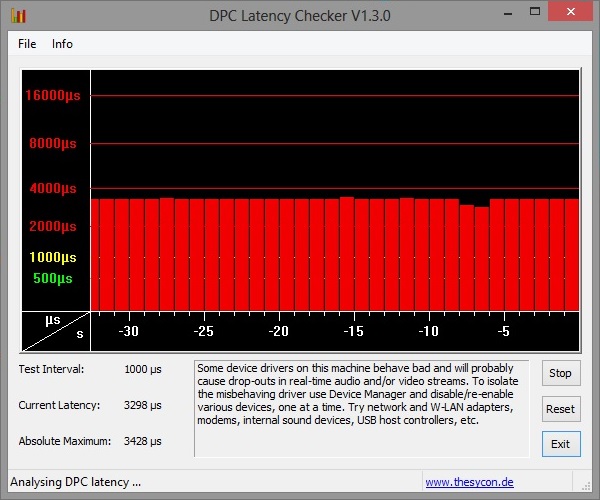Click the -5 time axis label
Viewport: 600px width, 500px height.
[504, 331]
